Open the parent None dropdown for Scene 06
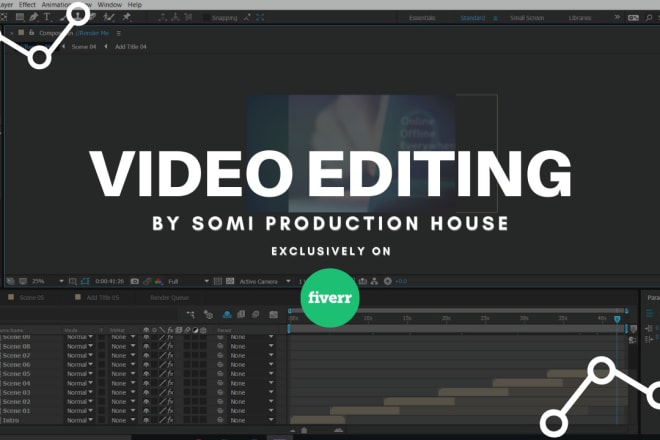This screenshot has height=440, width=660. 251,365
